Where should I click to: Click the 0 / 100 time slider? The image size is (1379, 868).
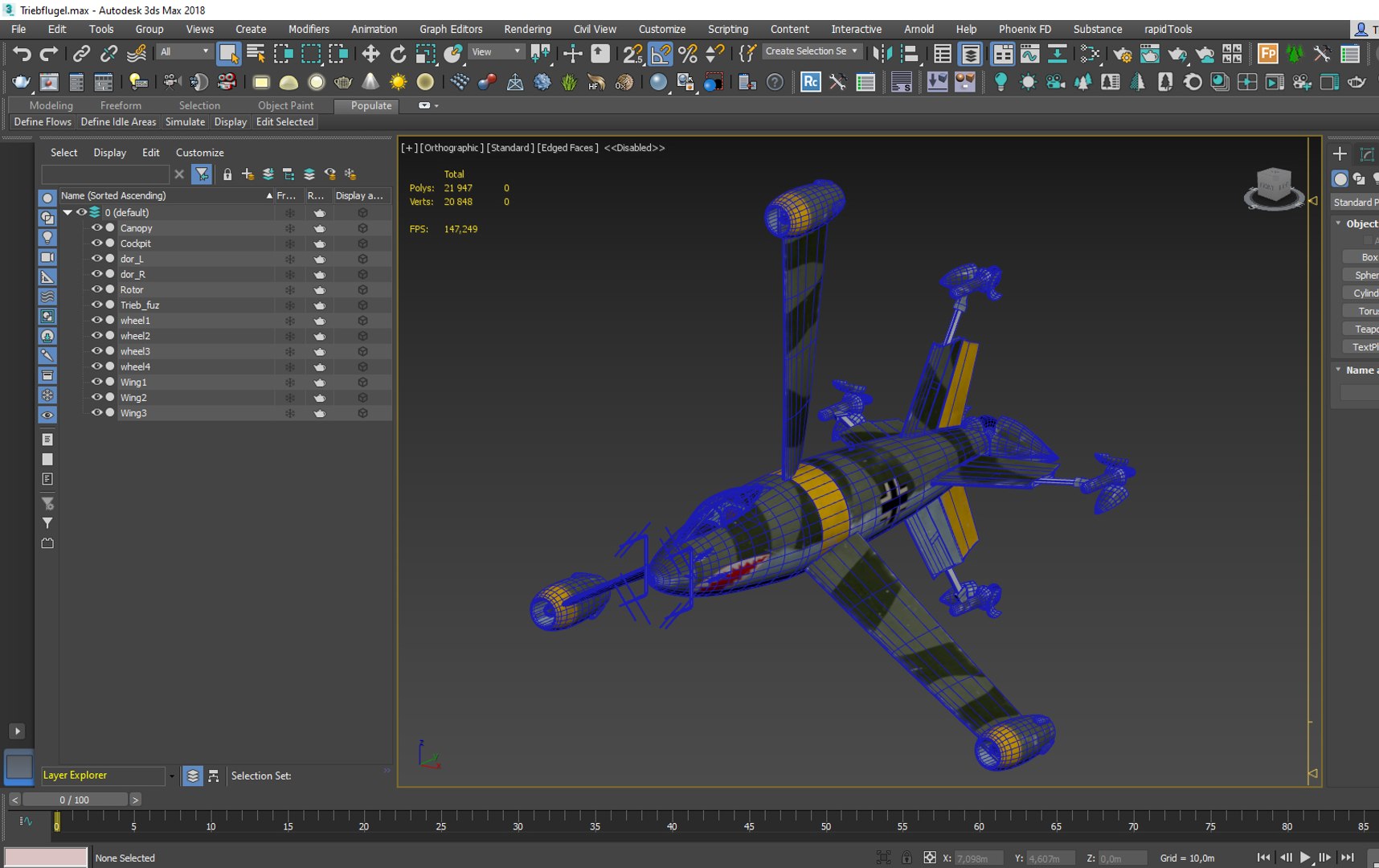coord(75,800)
